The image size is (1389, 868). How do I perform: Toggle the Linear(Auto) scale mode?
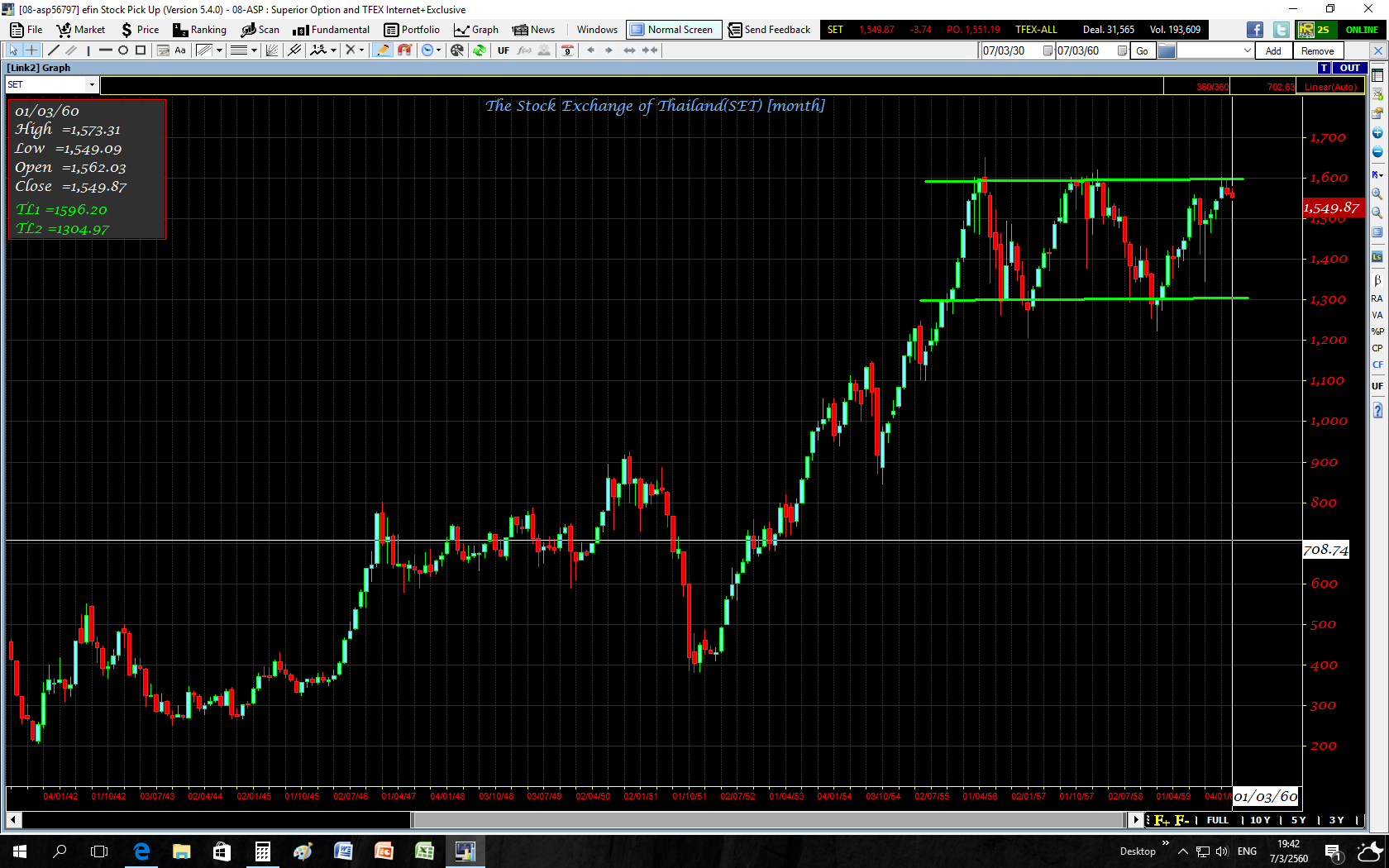point(1331,87)
